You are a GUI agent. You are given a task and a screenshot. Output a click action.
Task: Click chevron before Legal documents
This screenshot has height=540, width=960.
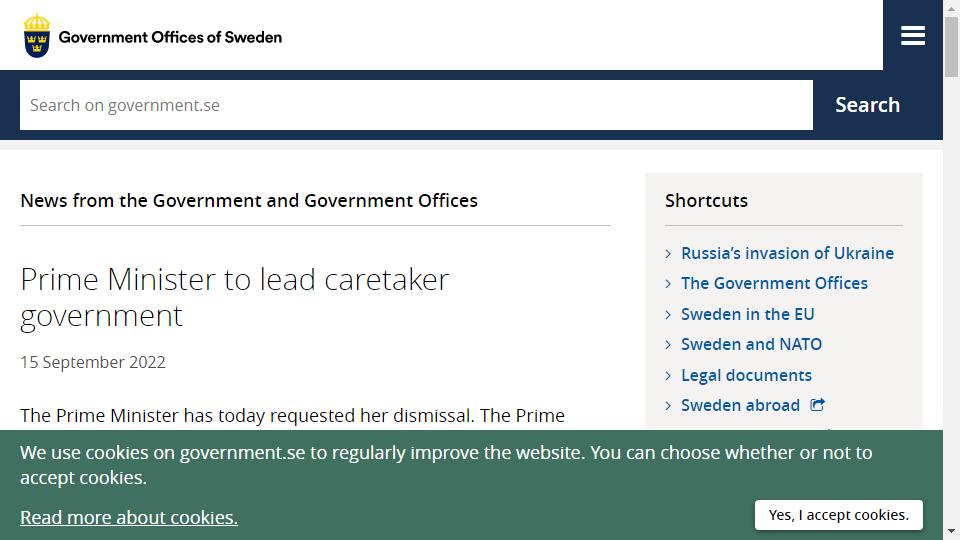tap(669, 375)
